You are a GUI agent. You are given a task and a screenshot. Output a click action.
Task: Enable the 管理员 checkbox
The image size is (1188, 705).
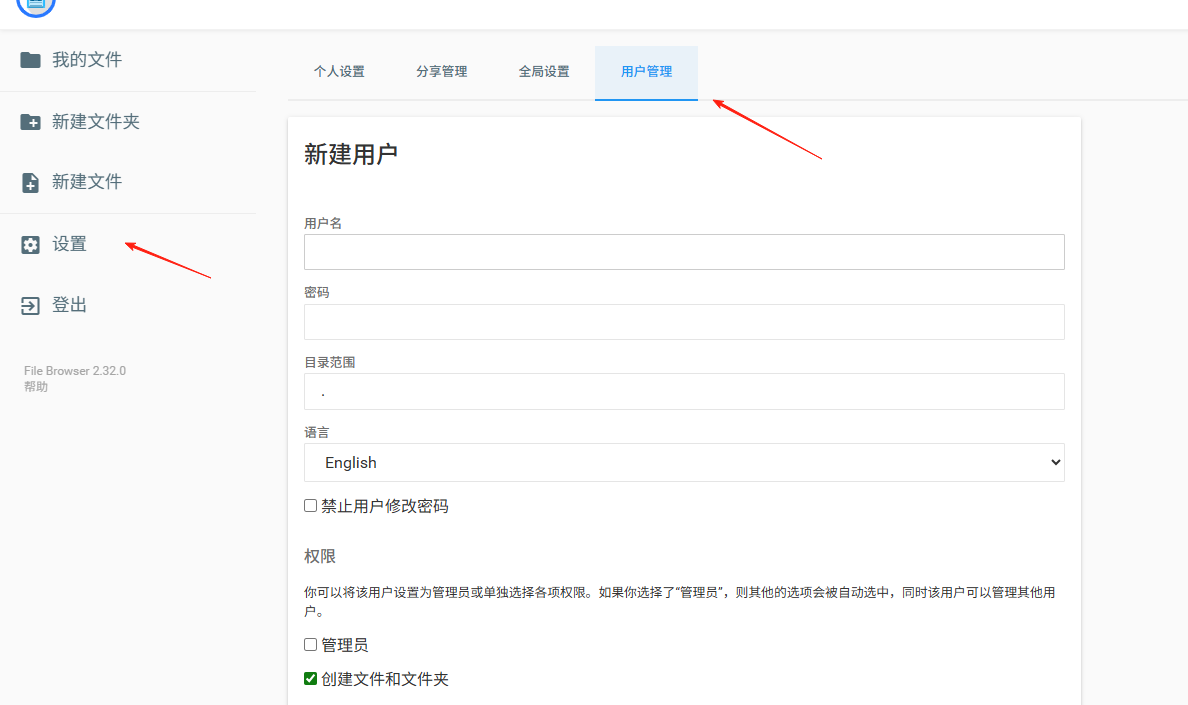311,644
